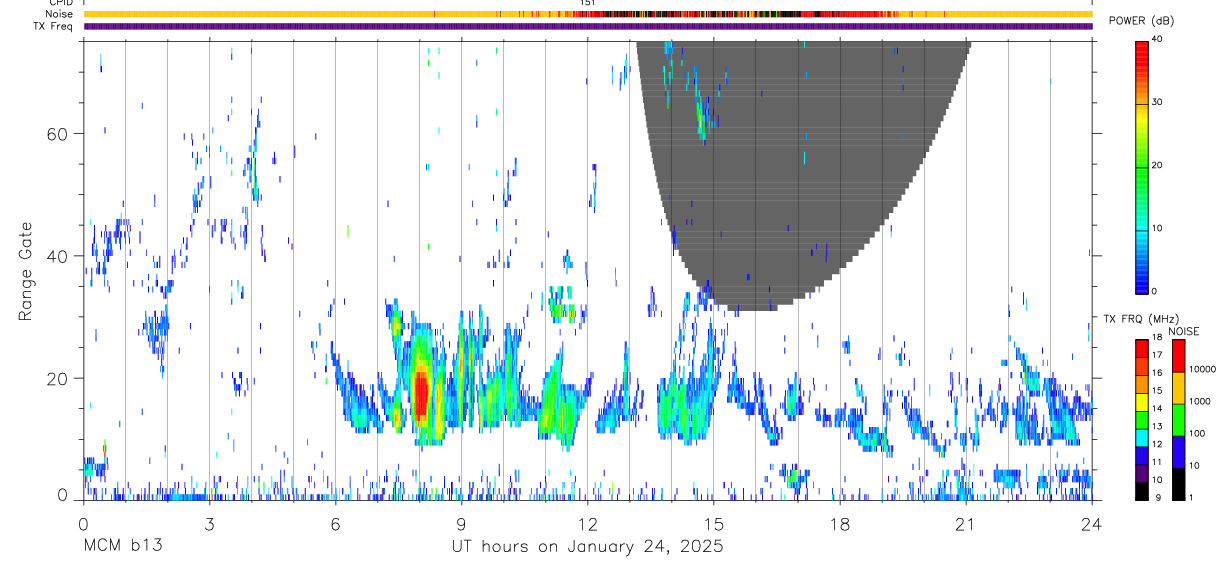Click the x-axis tick label '6'
The image size is (1228, 567).
335,523
